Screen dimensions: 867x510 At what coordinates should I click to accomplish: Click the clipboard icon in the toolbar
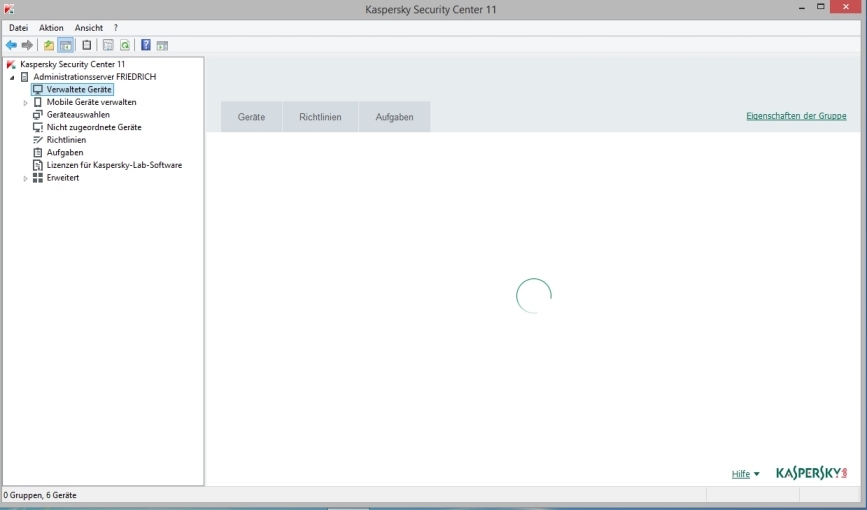click(x=87, y=45)
